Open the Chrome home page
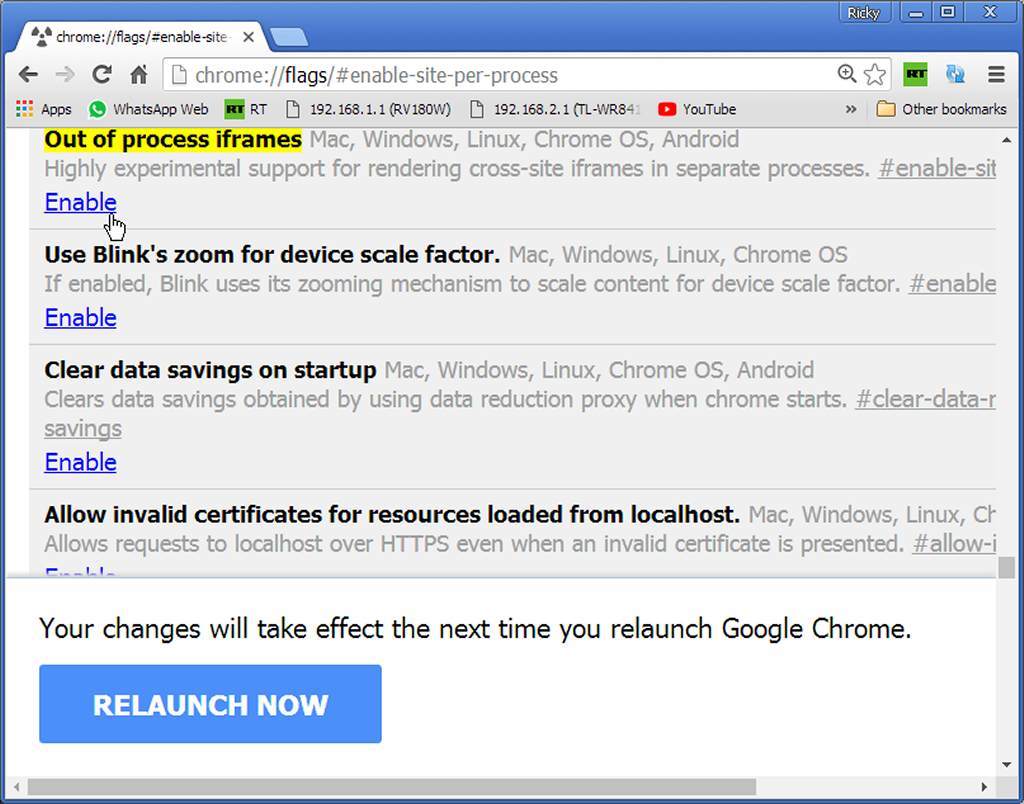This screenshot has width=1024, height=804. tap(140, 74)
